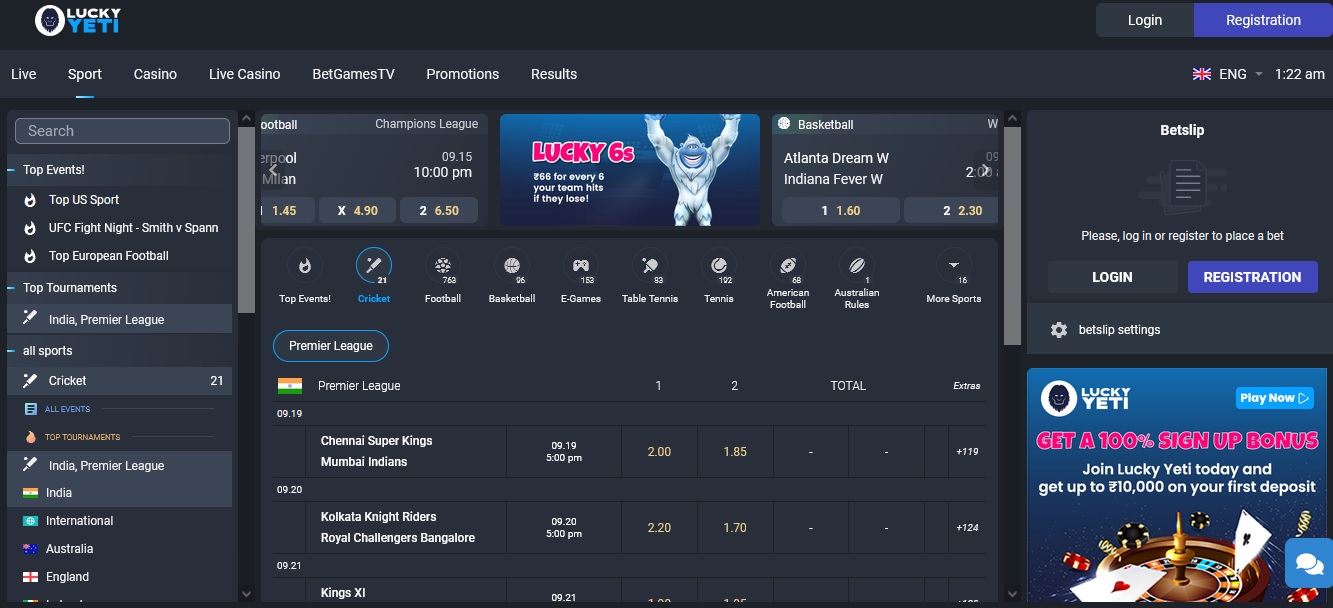Click the UK flag language icon

1202,74
